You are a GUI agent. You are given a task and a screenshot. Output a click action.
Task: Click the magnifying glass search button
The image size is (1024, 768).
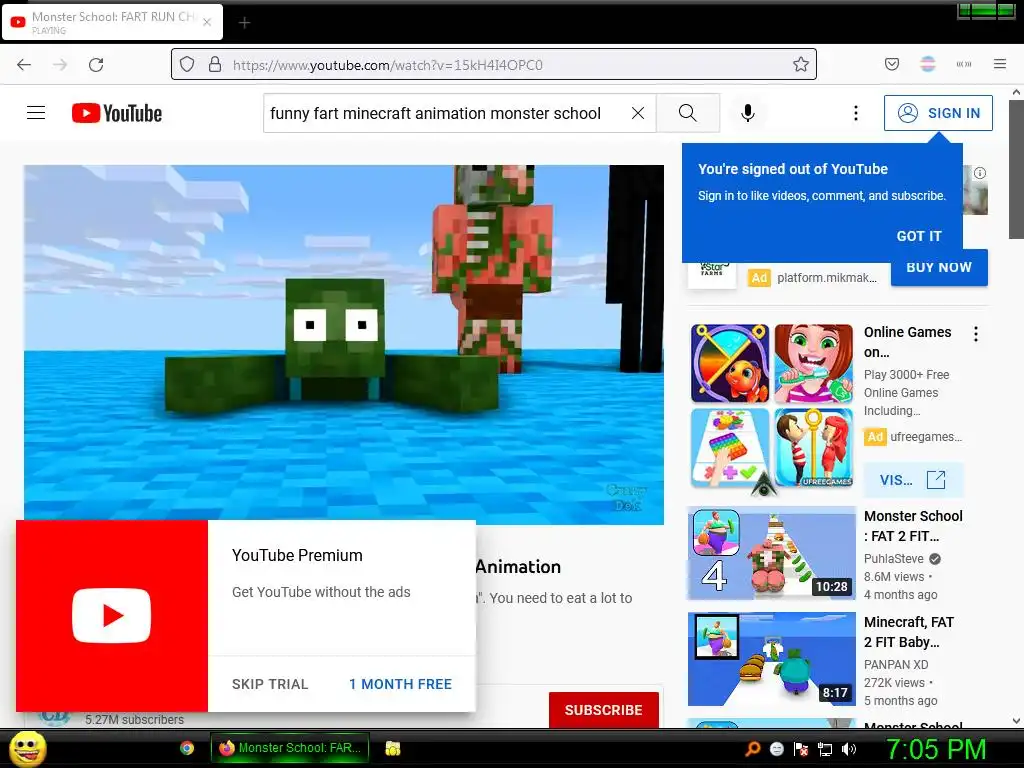click(688, 113)
